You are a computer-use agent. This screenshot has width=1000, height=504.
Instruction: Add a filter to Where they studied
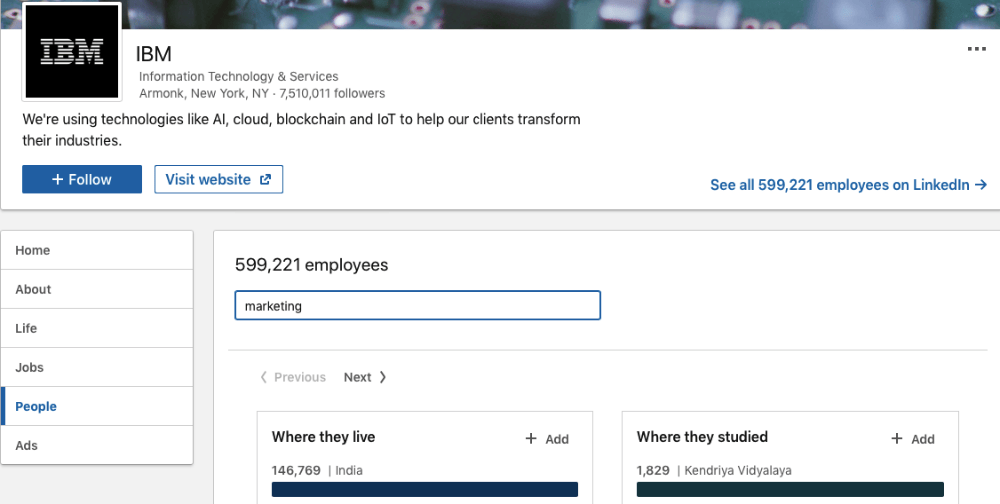(x=913, y=439)
